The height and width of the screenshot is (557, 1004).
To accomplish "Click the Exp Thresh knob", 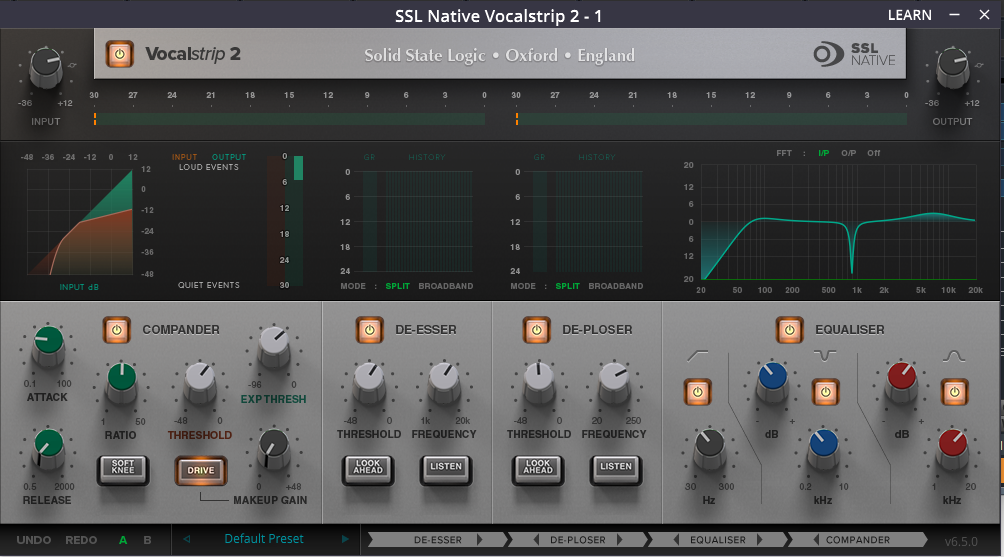I will tap(274, 346).
